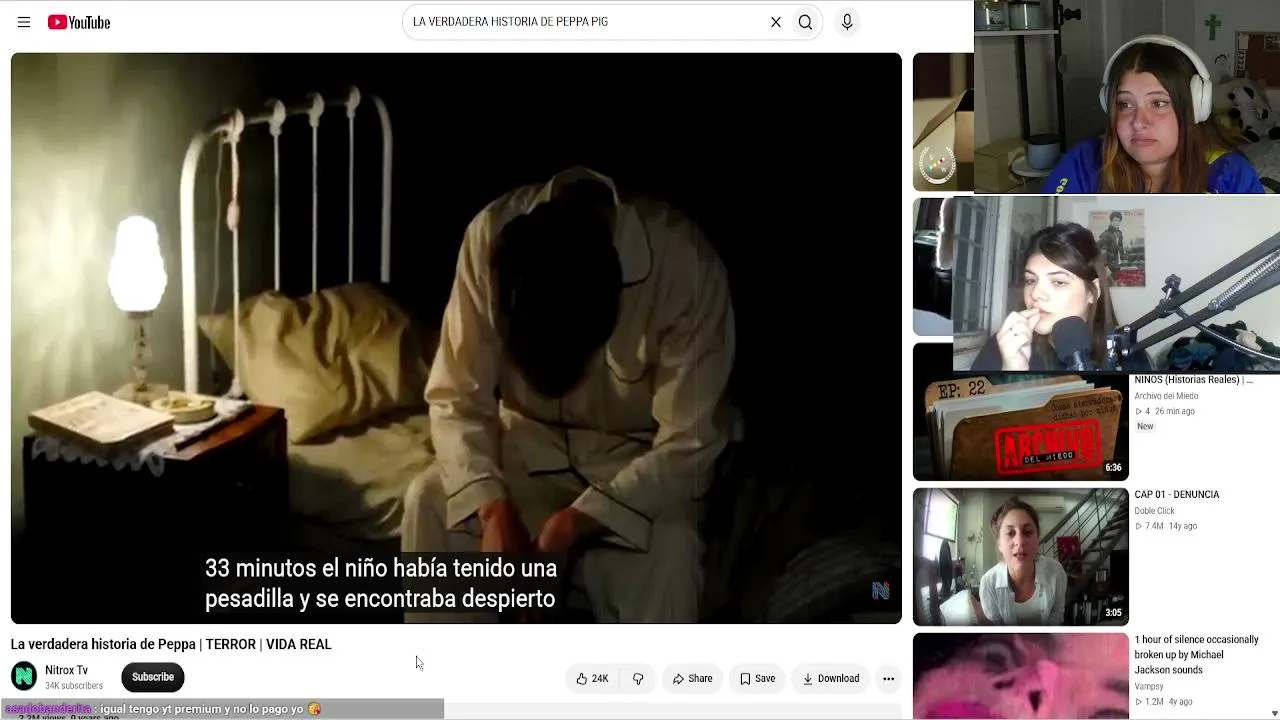1280x720 pixels.
Task: Visit the Doble Click channel
Action: coord(1154,511)
